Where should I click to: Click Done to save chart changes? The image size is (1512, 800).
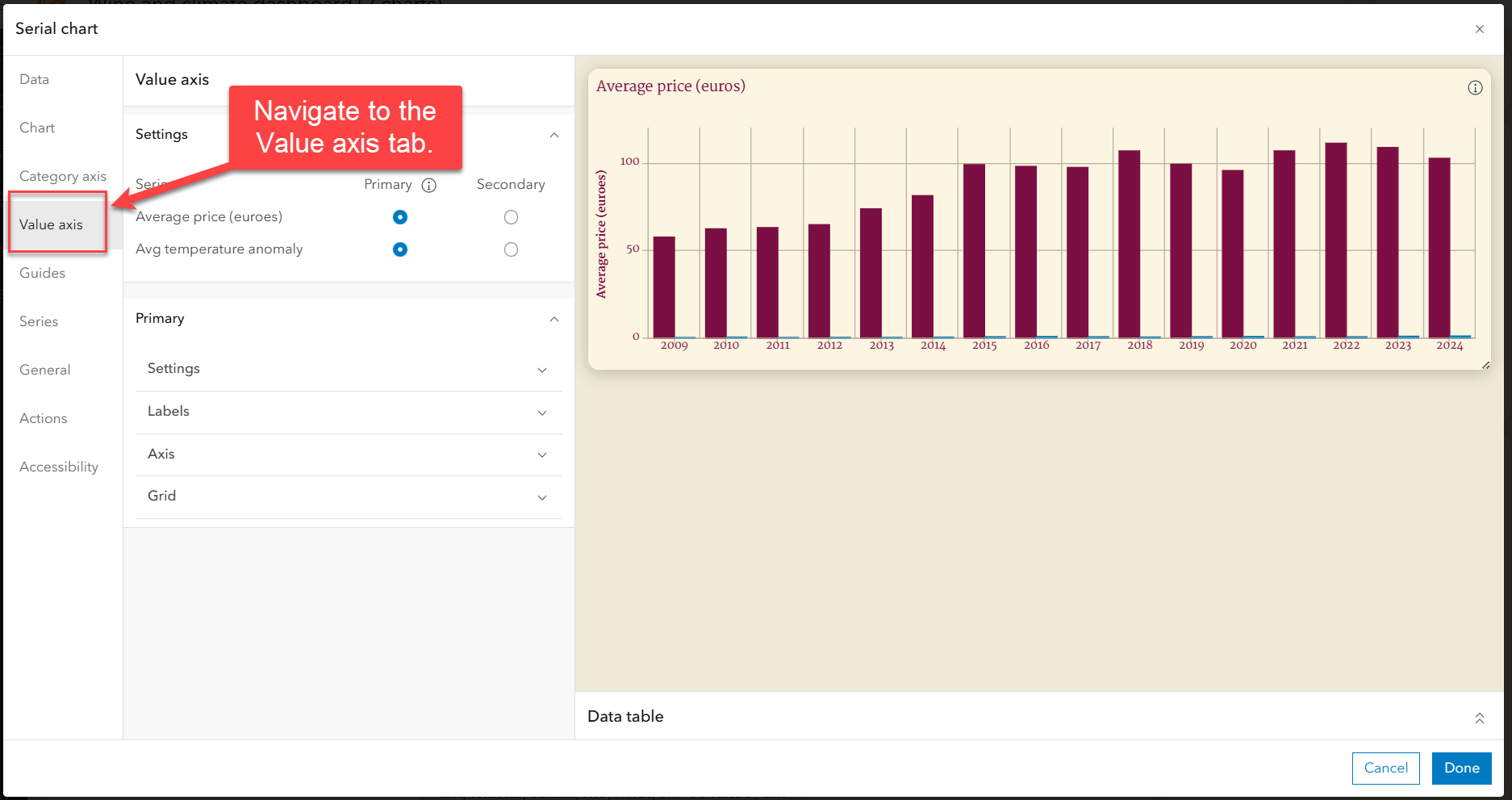(1461, 768)
